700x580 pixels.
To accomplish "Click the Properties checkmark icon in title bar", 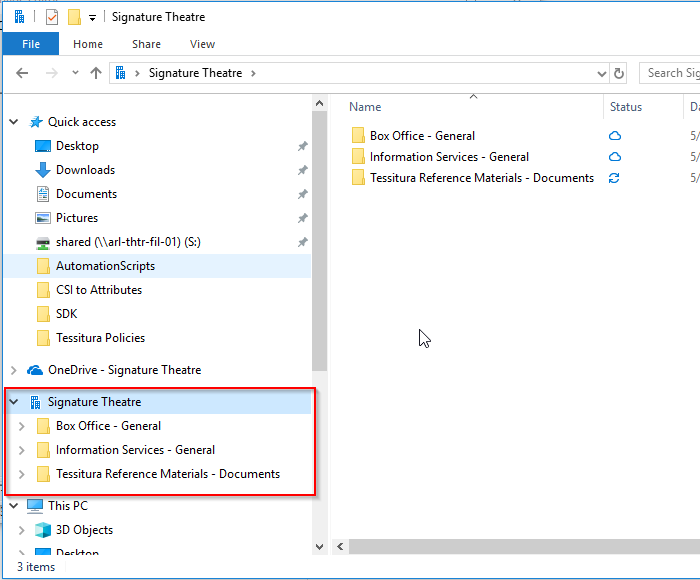I will tap(52, 17).
